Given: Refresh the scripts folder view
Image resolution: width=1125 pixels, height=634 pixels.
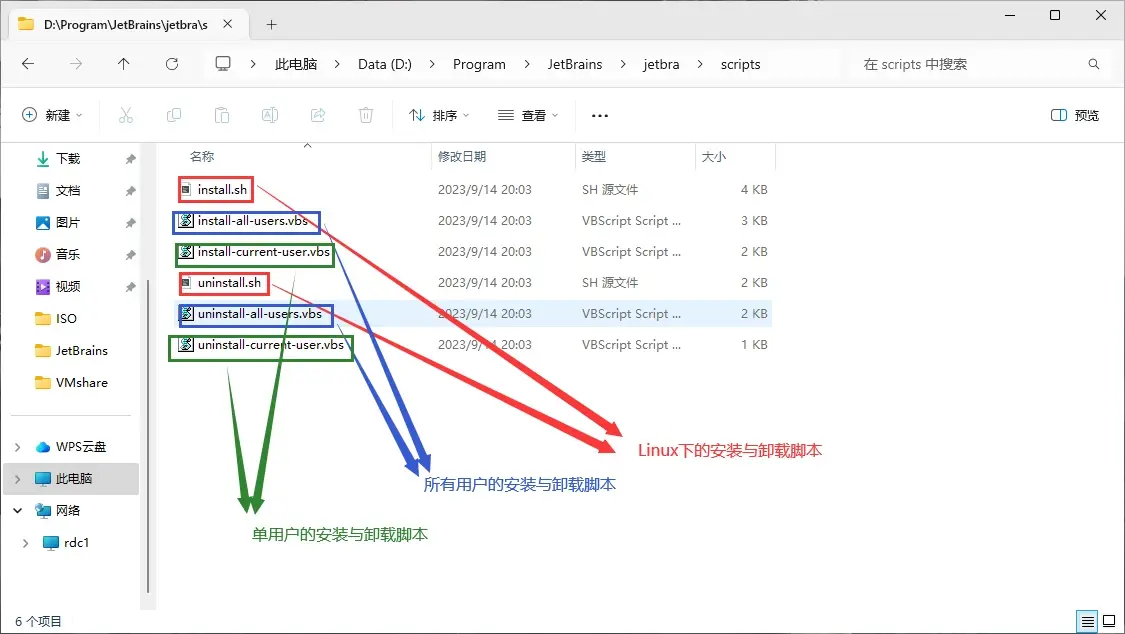Looking at the screenshot, I should pos(172,64).
